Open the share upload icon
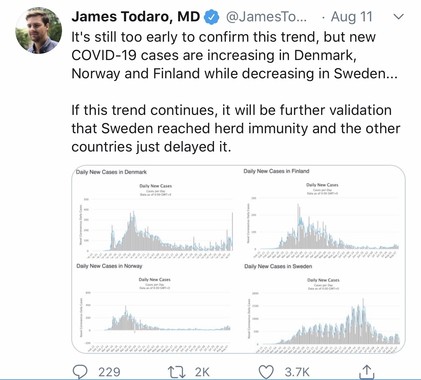Screen dimensions: 421x380 (366, 371)
